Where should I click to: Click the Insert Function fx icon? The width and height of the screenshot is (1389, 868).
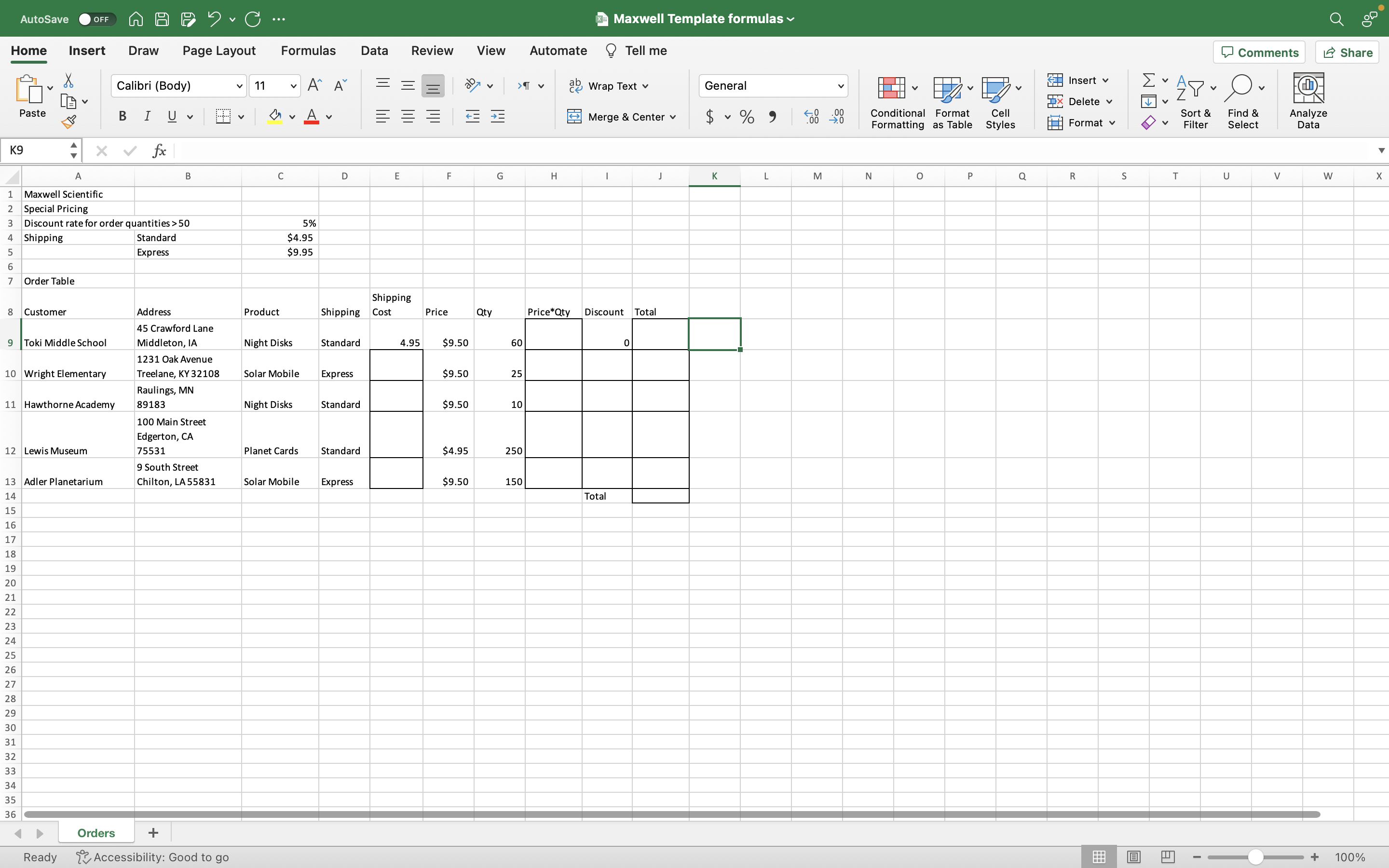tap(159, 151)
